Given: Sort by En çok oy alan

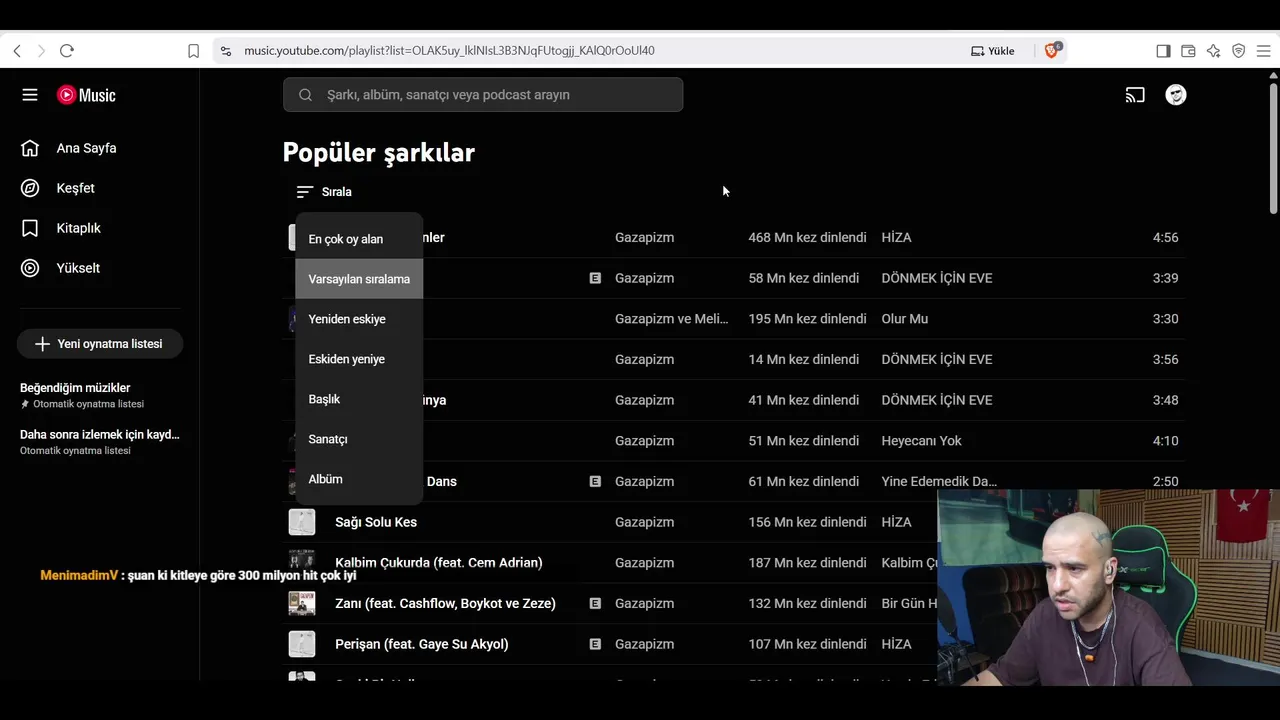Looking at the screenshot, I should point(359,239).
